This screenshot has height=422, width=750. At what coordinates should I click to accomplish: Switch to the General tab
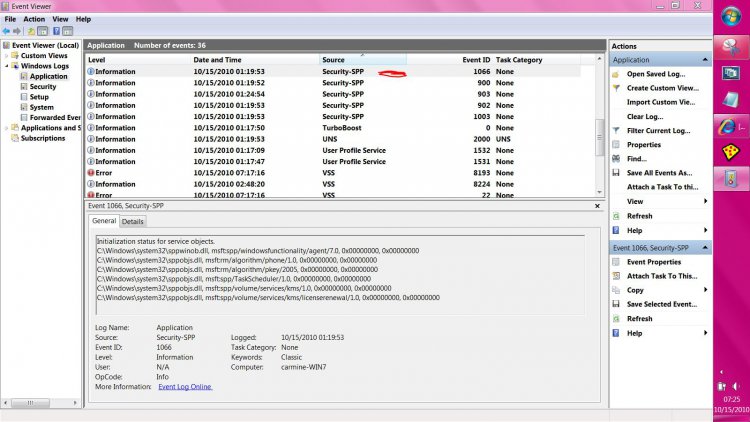104,221
